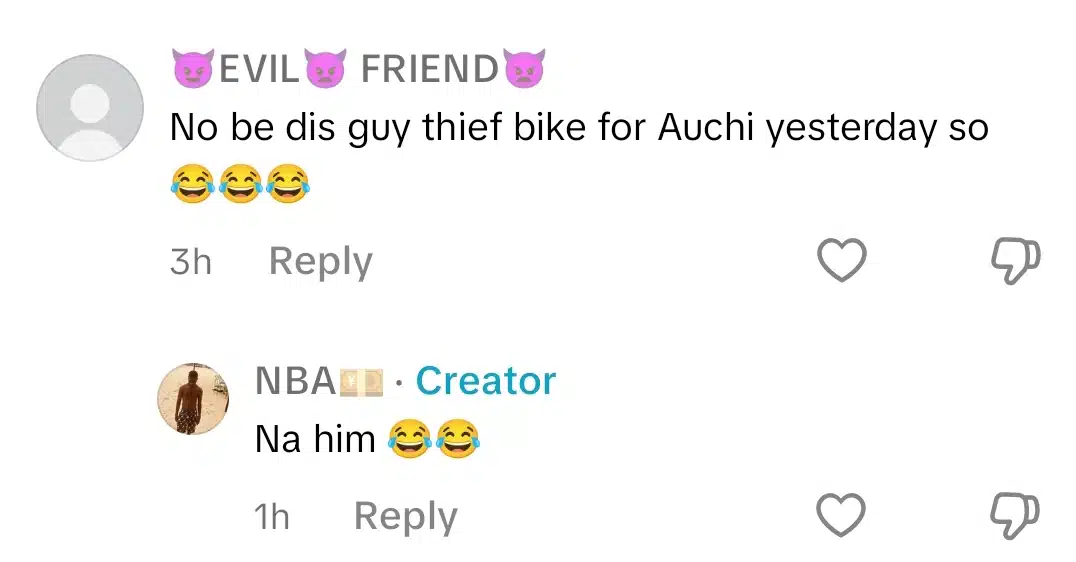Open the EVIL FRIEND username profile

pyautogui.click(x=358, y=68)
